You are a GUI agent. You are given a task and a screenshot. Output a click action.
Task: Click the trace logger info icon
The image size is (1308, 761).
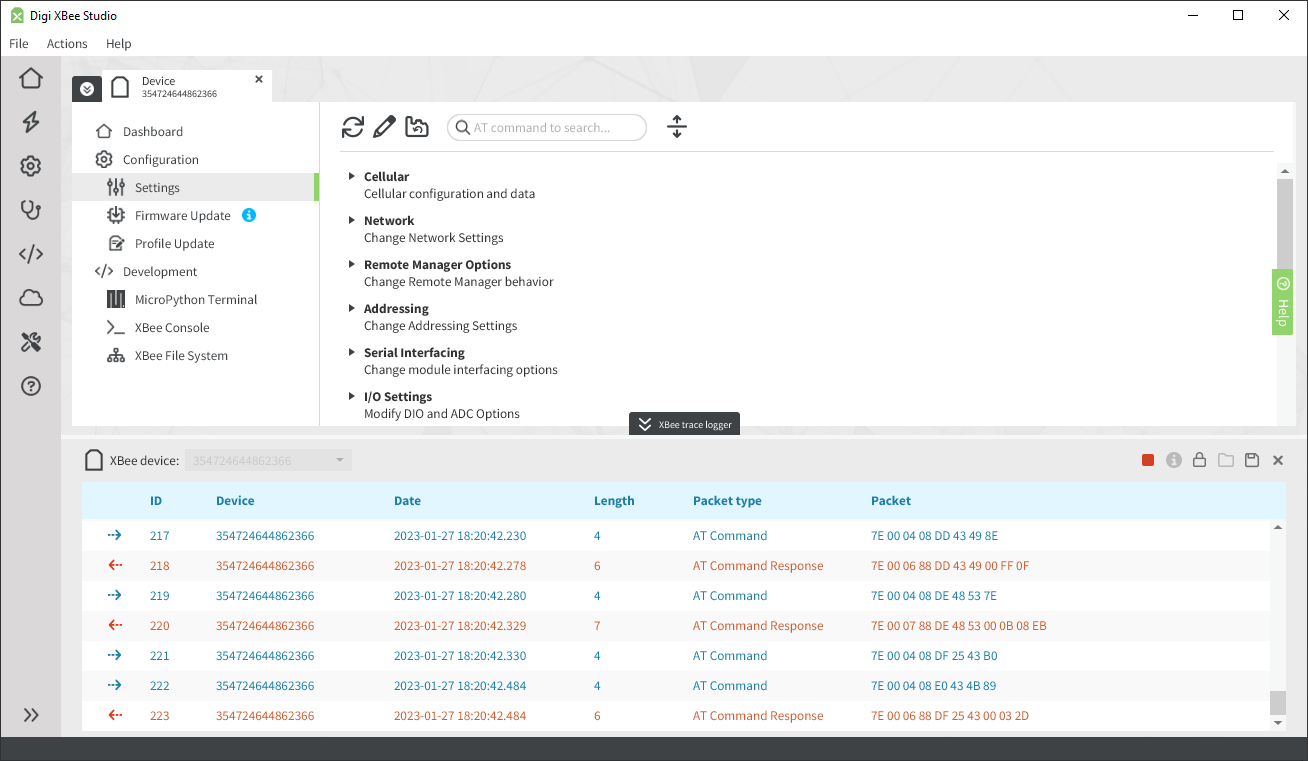coord(1174,460)
